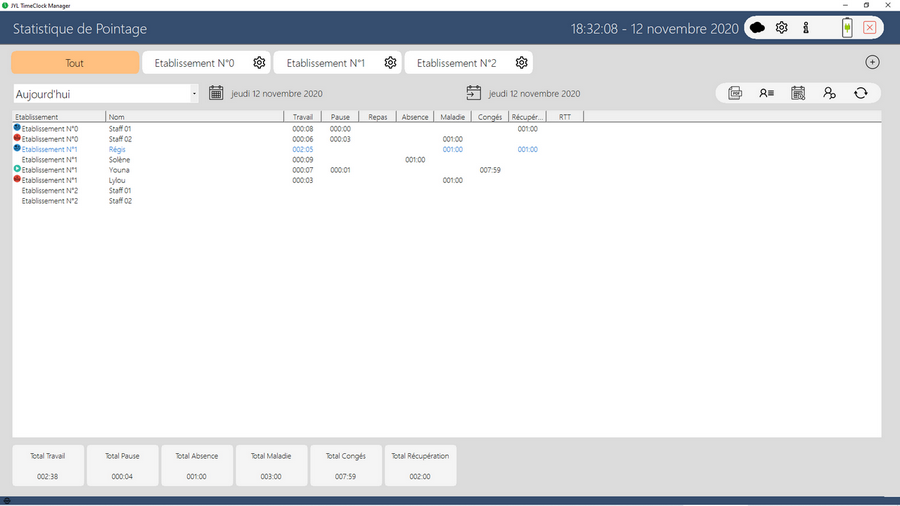Click Total Récupération summary card

pyautogui.click(x=421, y=465)
